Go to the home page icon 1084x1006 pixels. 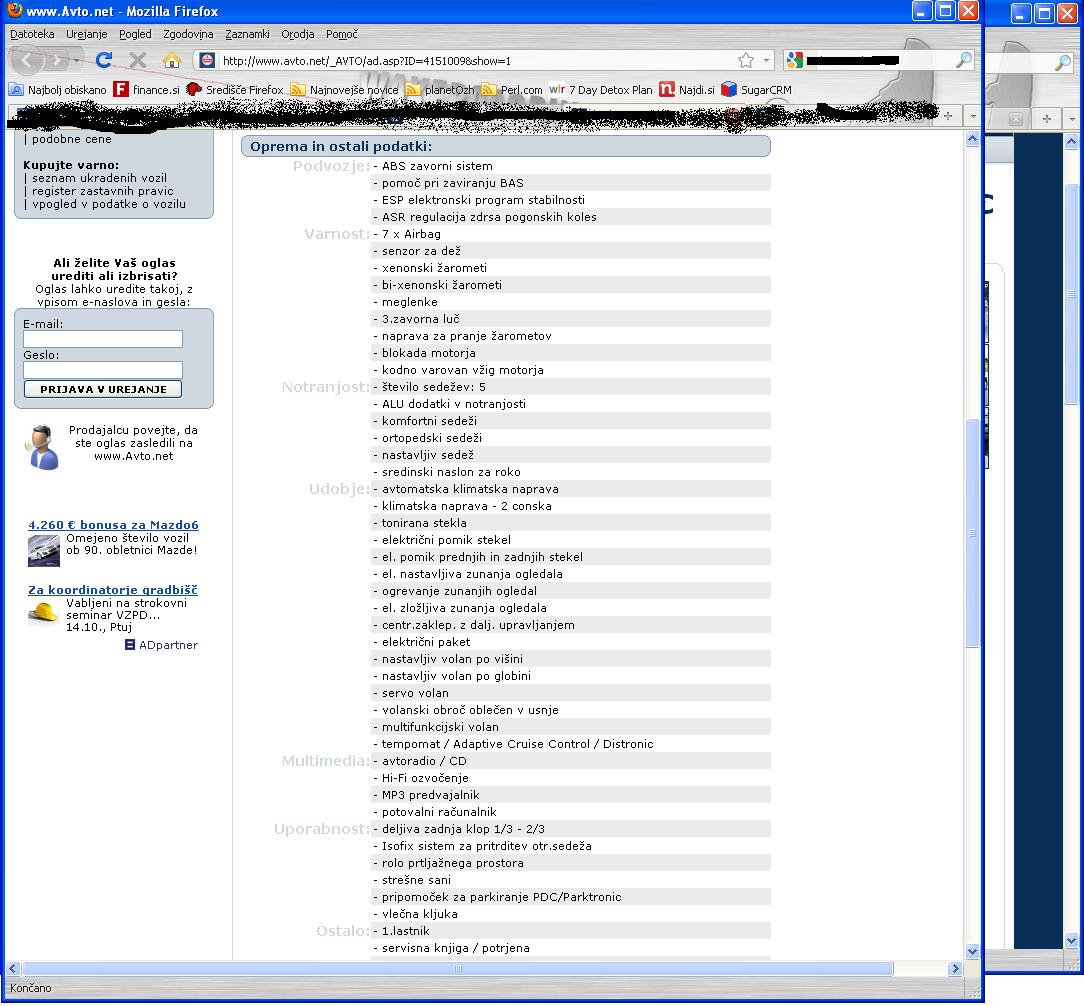pos(171,60)
